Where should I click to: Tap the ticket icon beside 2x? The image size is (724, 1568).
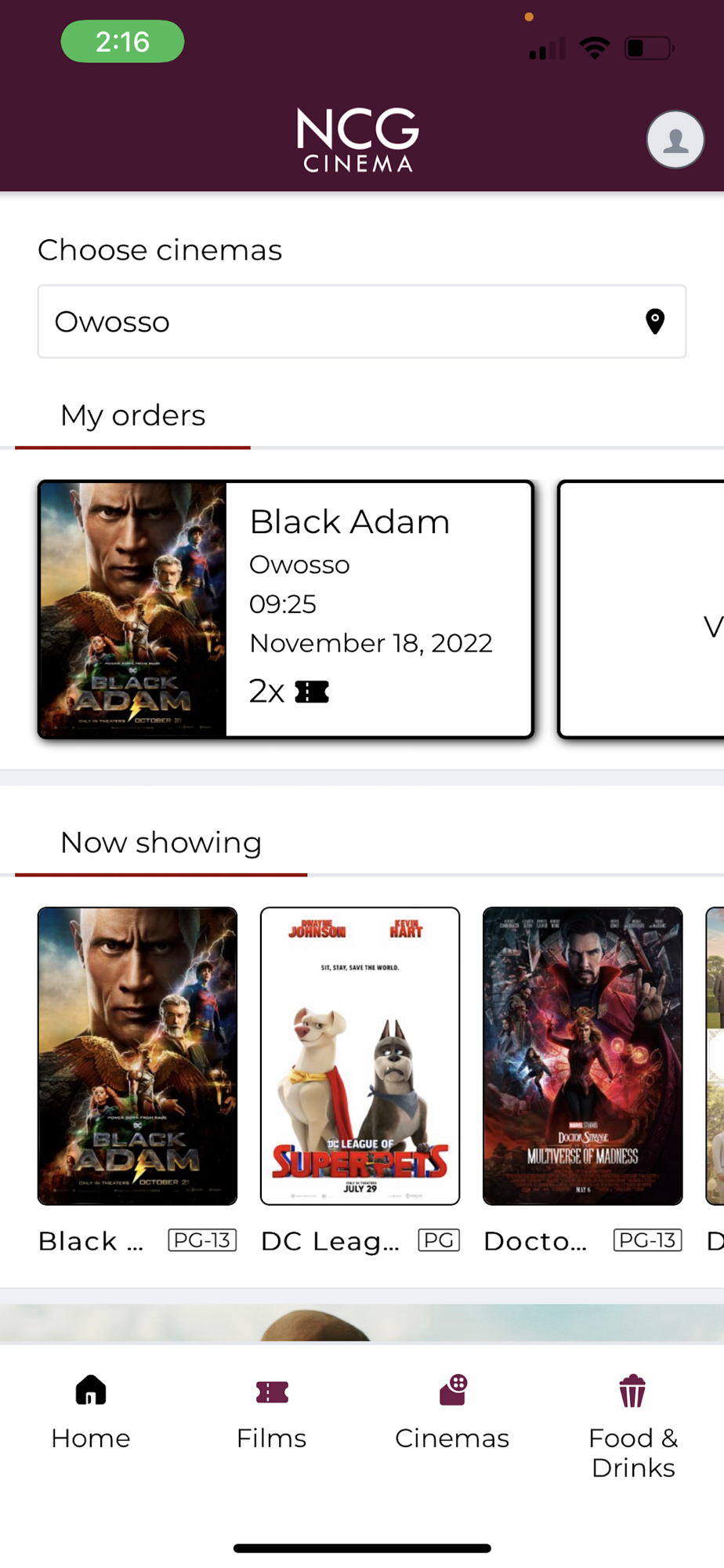click(x=312, y=691)
